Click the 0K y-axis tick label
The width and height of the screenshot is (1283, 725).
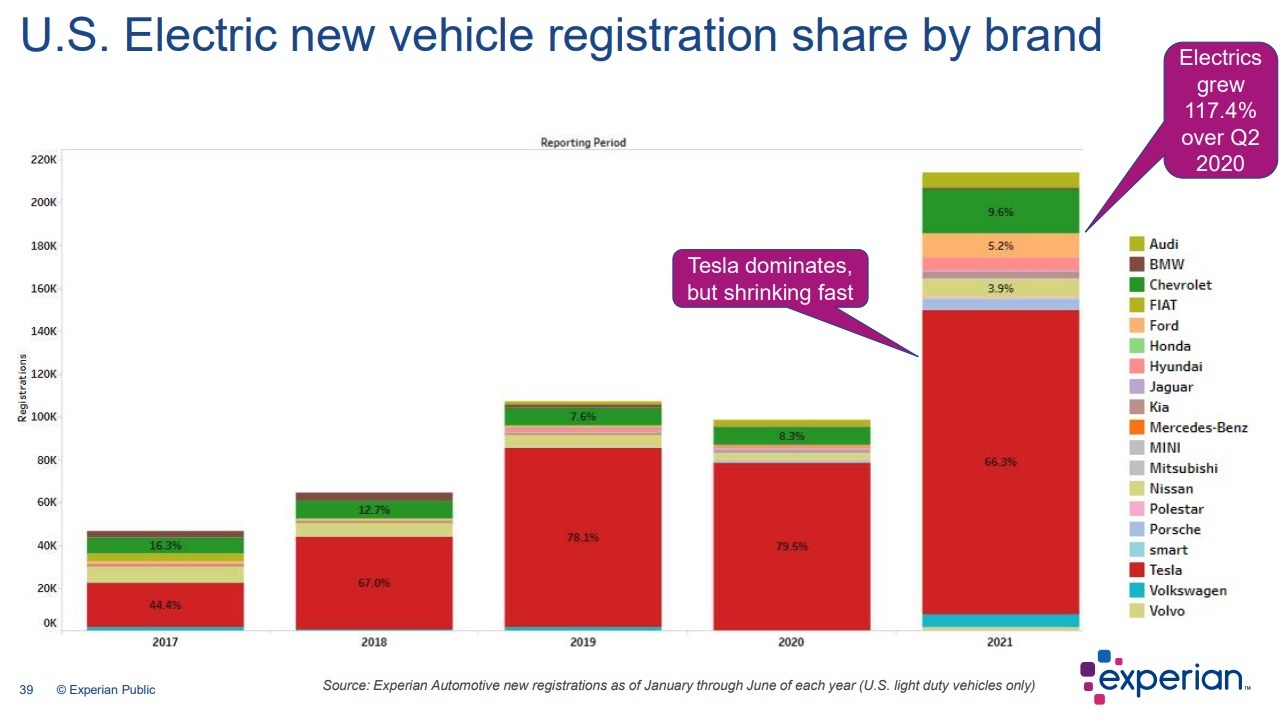click(x=50, y=623)
